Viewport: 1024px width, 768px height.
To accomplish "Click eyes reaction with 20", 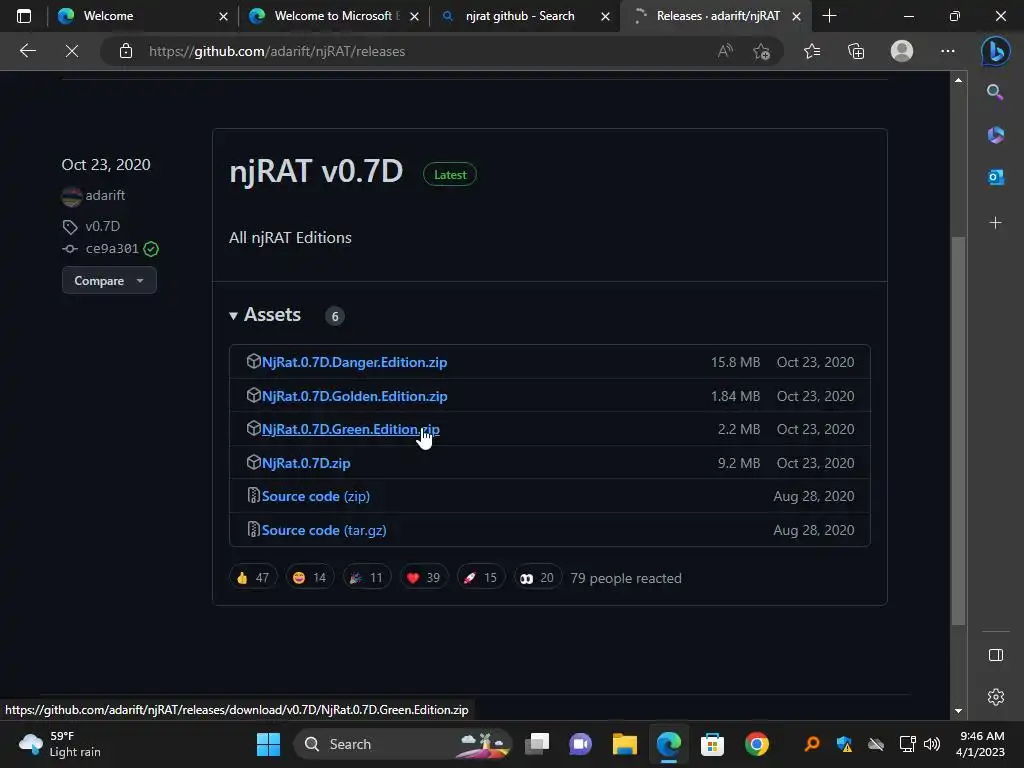I will pyautogui.click(x=537, y=578).
